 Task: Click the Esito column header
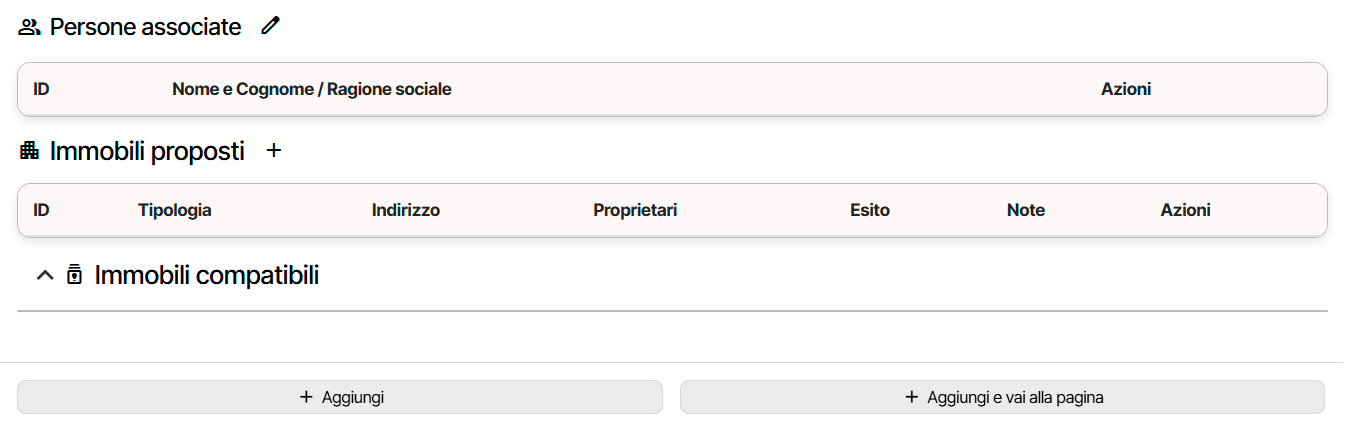tap(869, 210)
